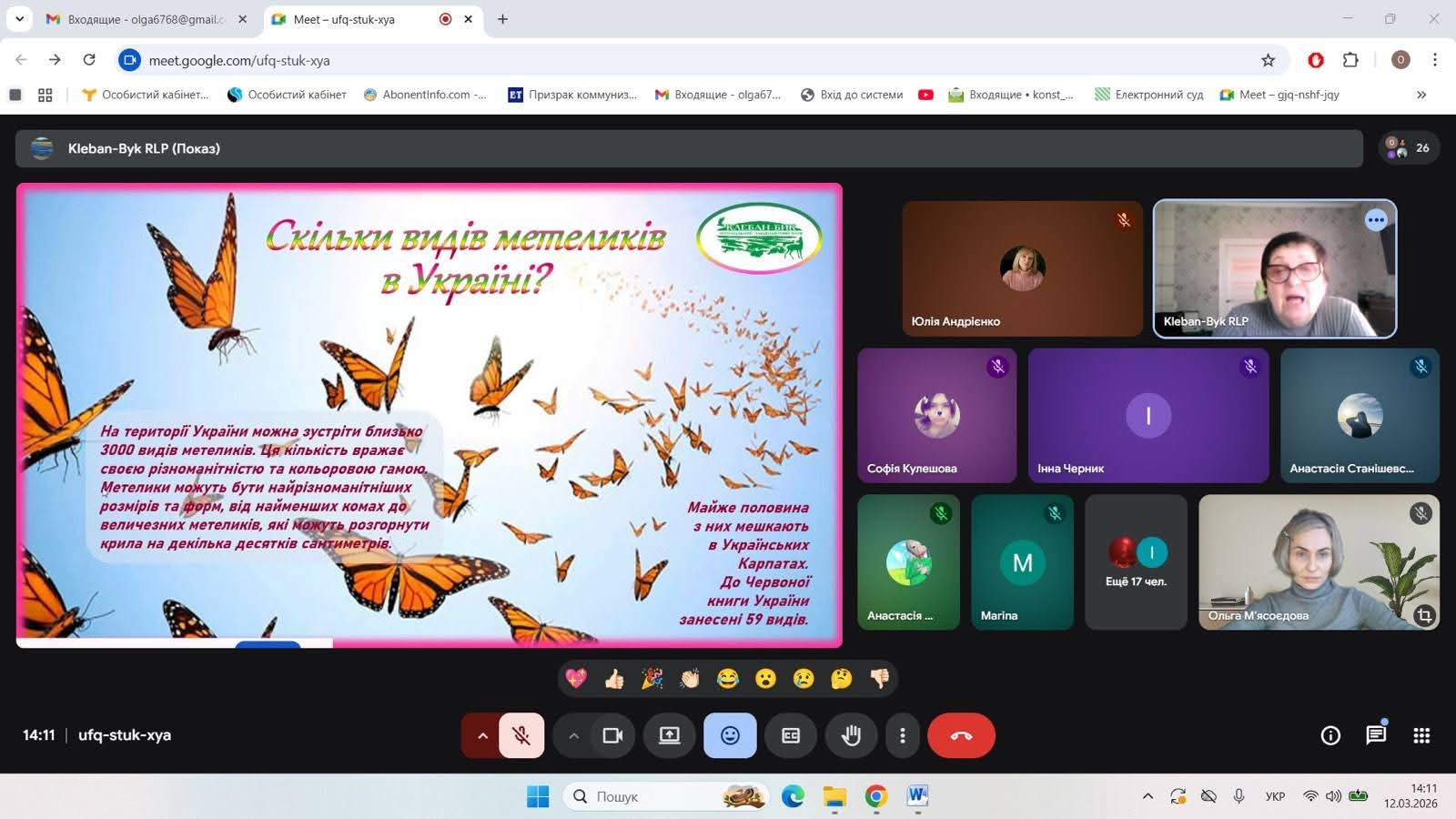Image resolution: width=1456 pixels, height=819 pixels.
Task: Open the reactions emoji button
Action: click(730, 735)
